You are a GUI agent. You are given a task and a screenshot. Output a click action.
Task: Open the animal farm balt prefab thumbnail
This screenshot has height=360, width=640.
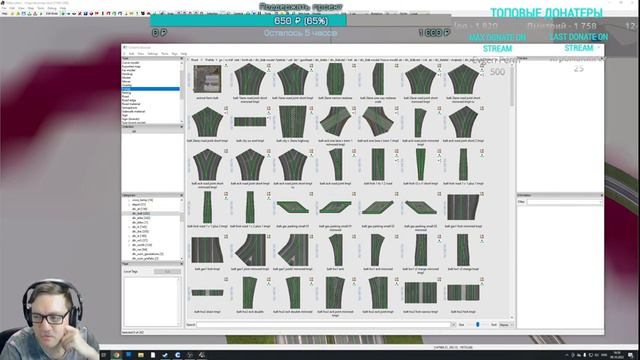(207, 79)
